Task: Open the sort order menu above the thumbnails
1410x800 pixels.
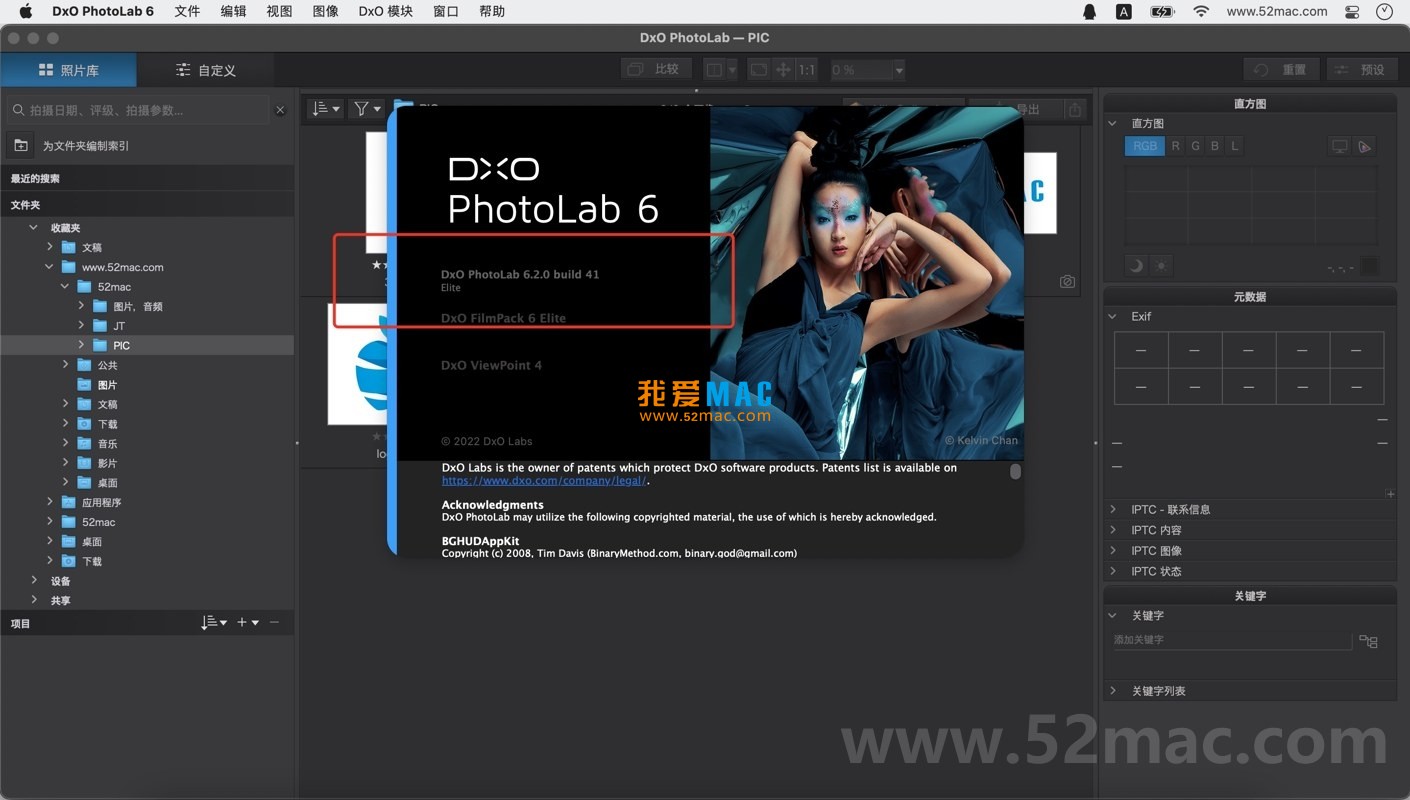Action: [325, 109]
